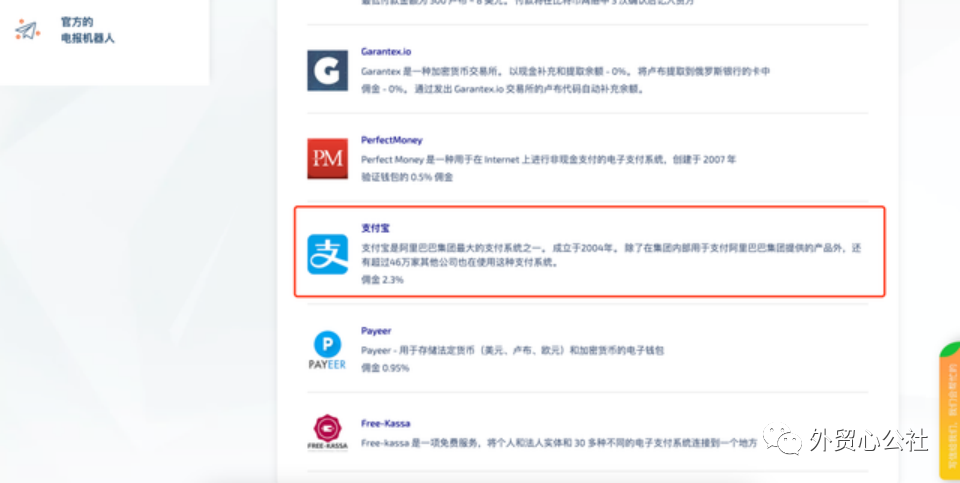
Task: Open the Garantex.io link
Action: (386, 52)
